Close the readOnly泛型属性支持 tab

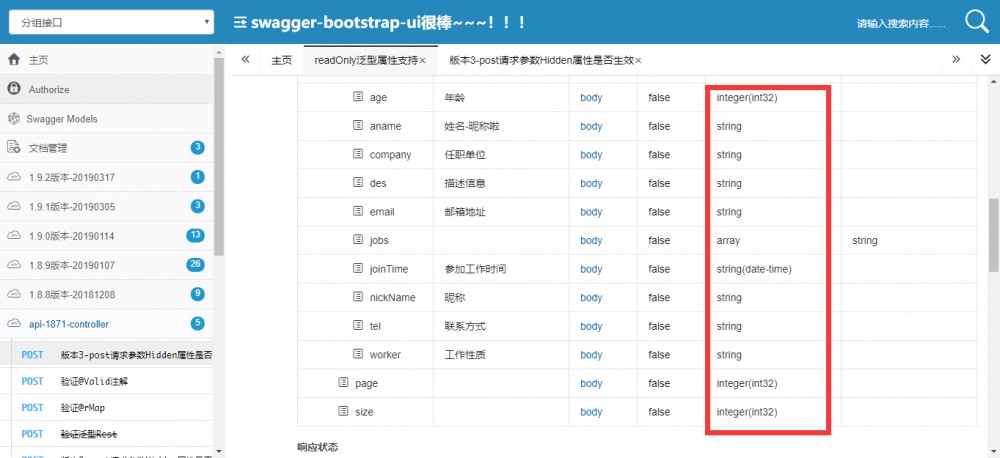point(422,61)
